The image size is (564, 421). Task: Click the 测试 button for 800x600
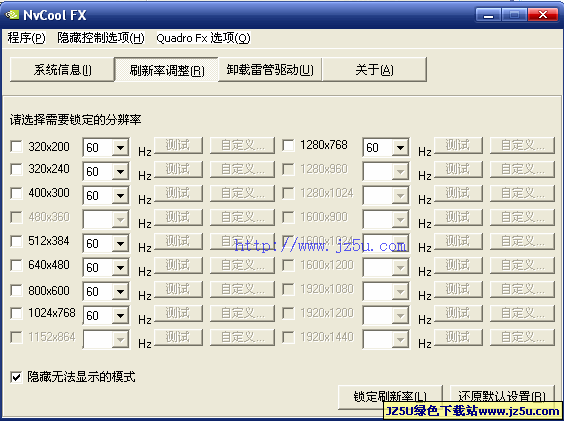coord(178,289)
